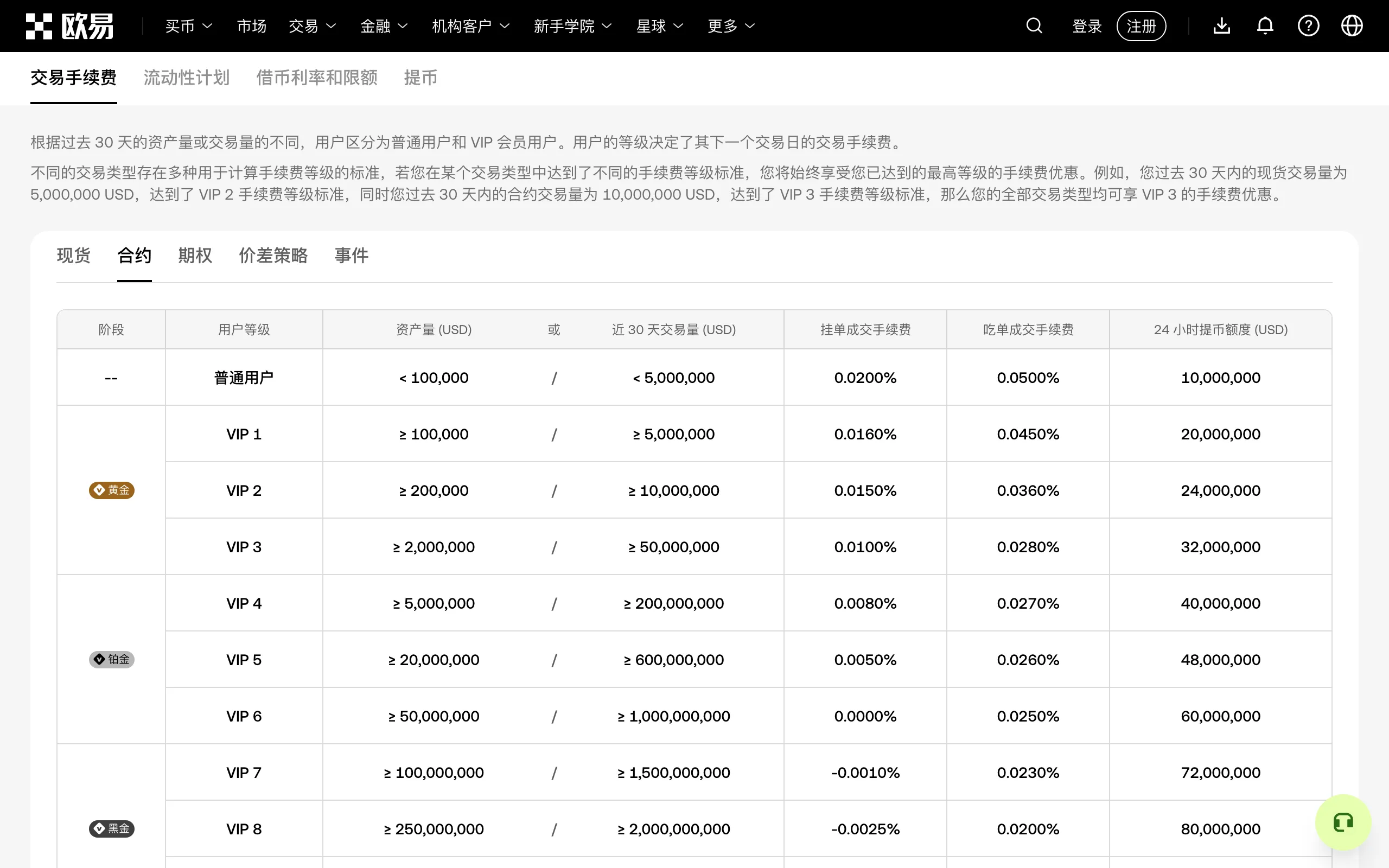
Task: Click the 登录 link
Action: pos(1087,26)
